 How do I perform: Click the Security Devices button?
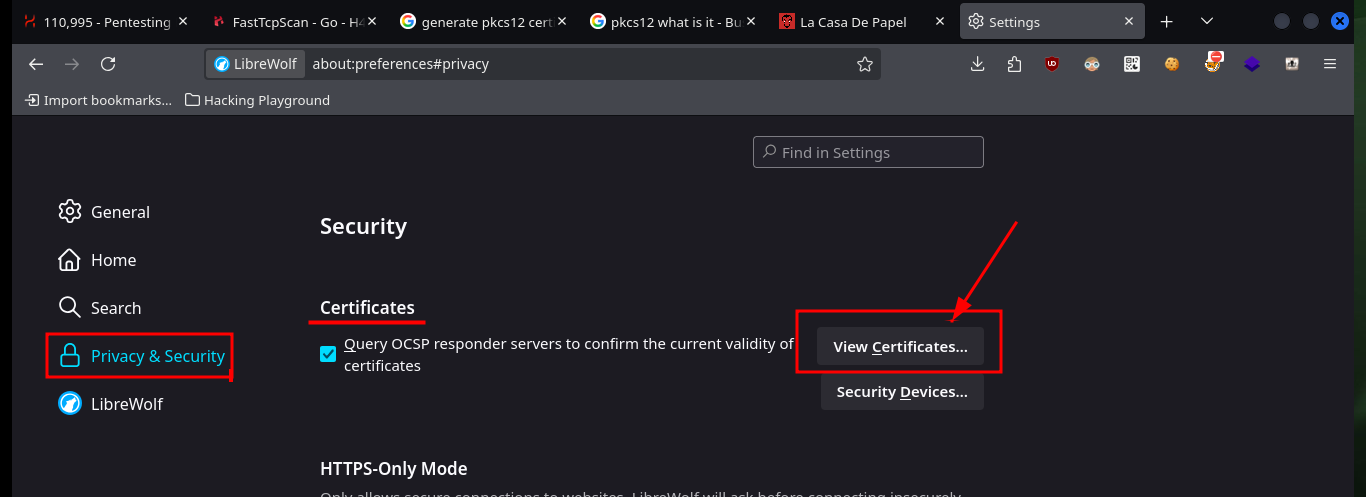(902, 392)
